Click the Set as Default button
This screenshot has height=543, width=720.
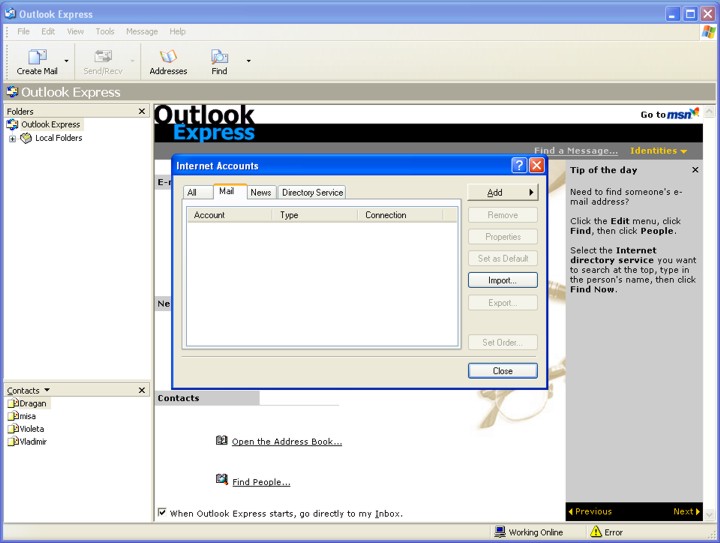coord(502,258)
